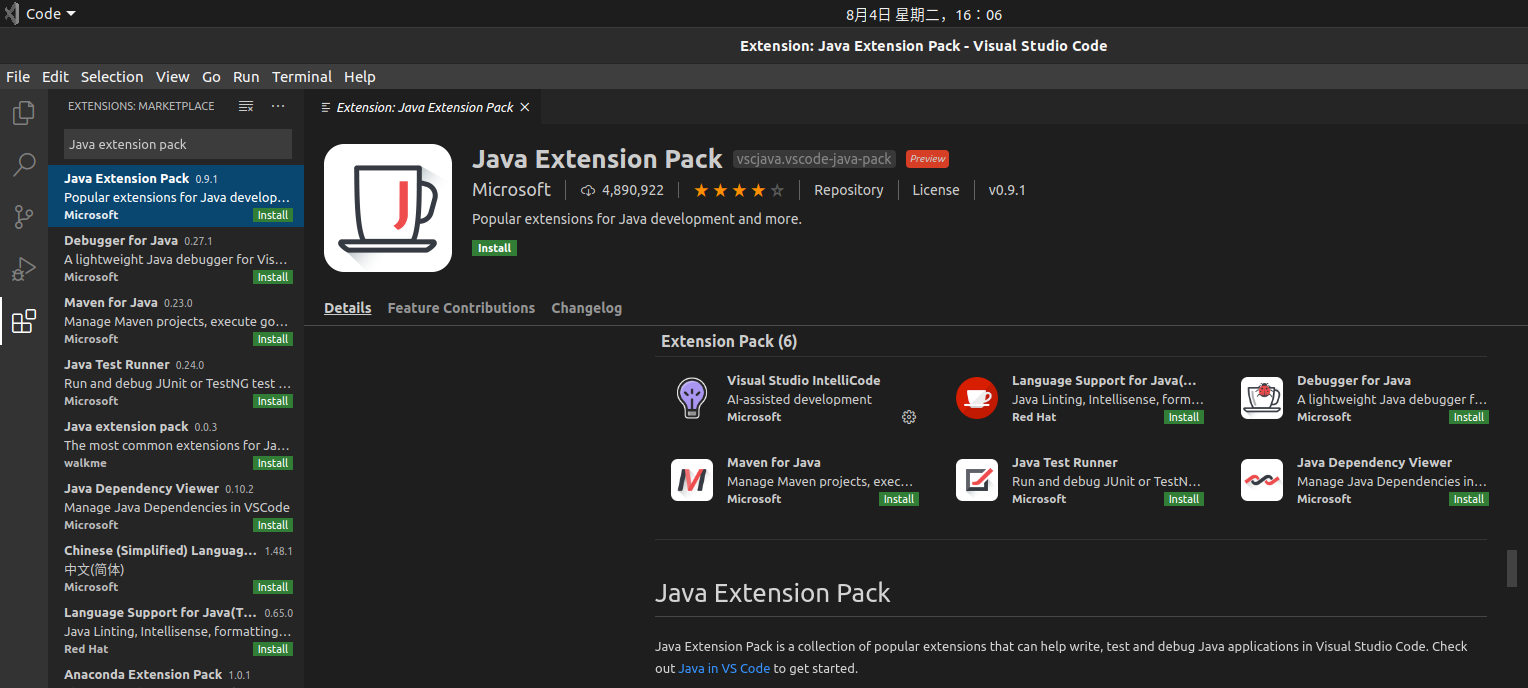Install Maven for Java in pack grid
1528x688 pixels.
coord(899,499)
